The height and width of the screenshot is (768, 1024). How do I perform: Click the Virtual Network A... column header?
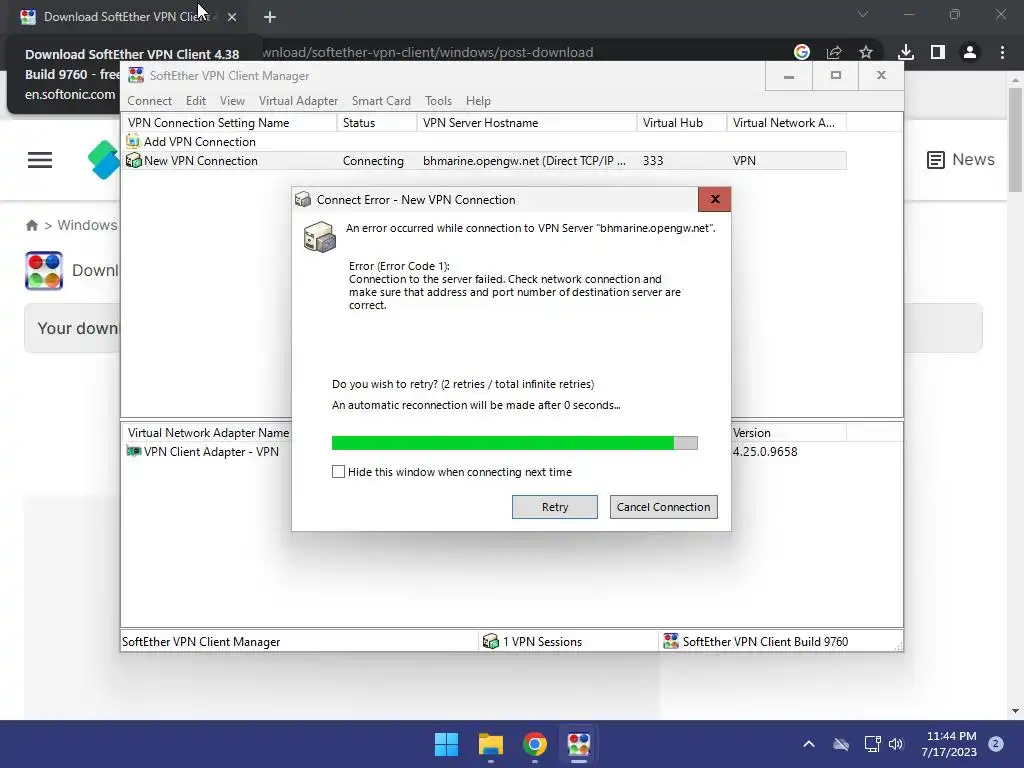point(786,123)
